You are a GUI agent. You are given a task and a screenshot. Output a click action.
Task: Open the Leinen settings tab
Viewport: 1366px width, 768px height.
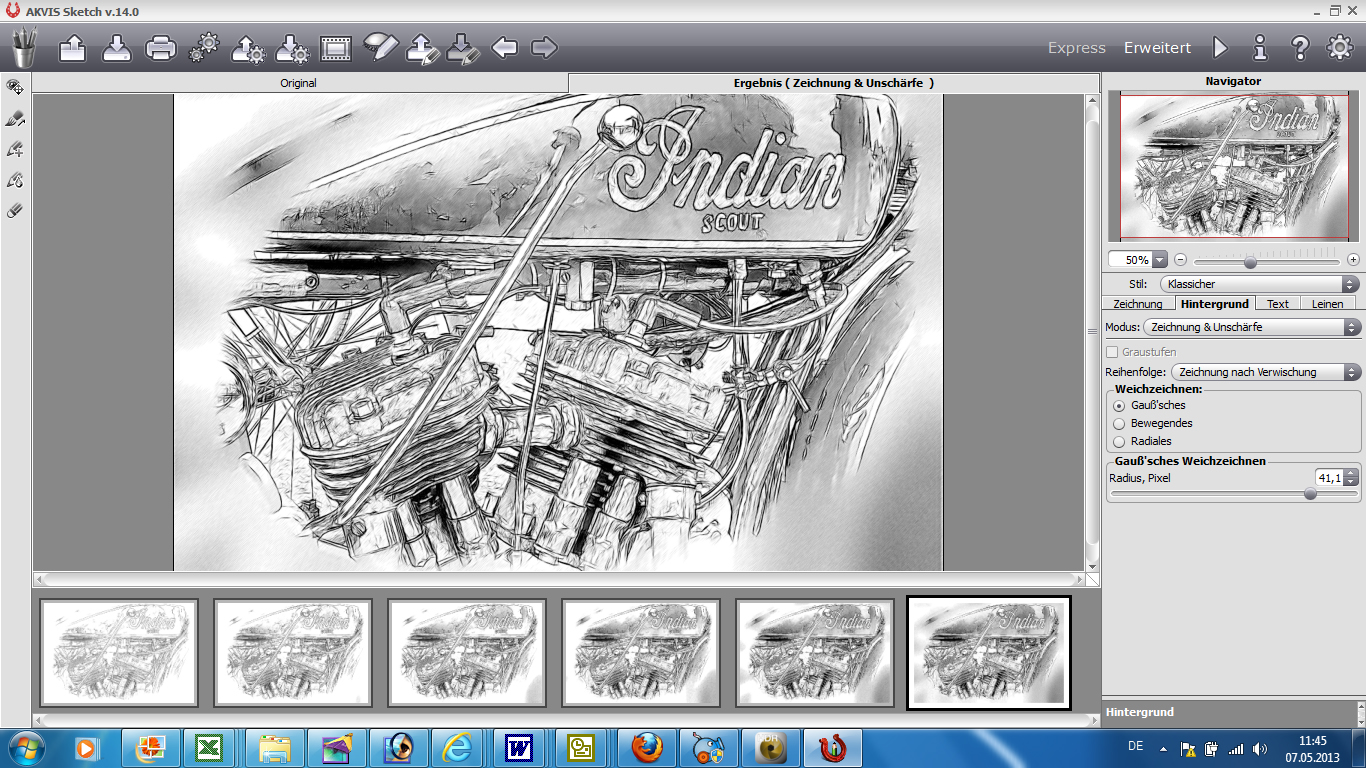(x=1327, y=303)
